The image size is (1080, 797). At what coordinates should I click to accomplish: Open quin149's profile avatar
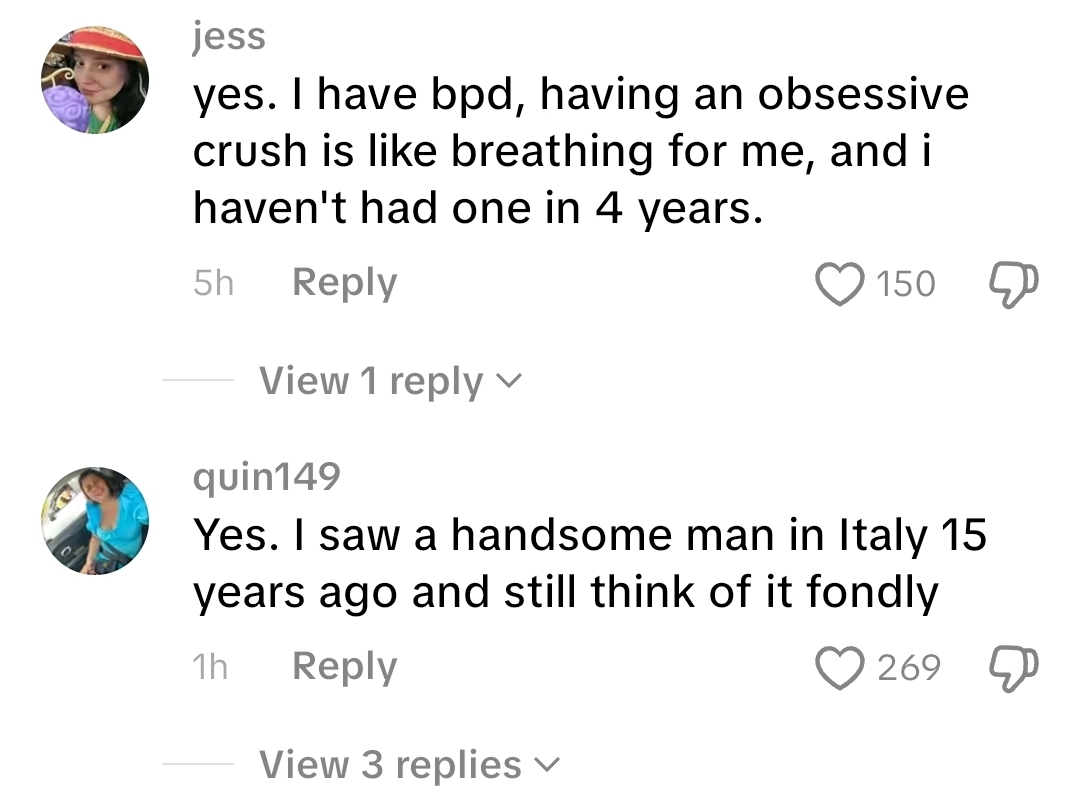coord(95,521)
